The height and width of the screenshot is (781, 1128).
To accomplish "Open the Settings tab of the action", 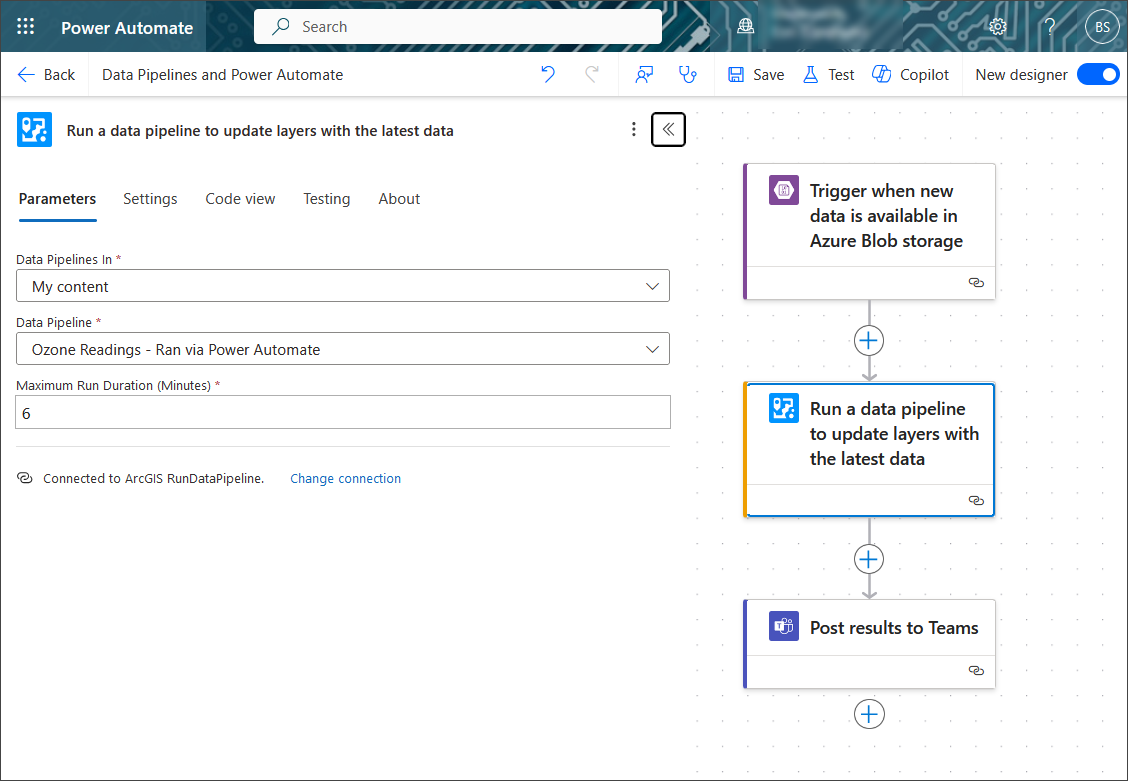I will (150, 198).
